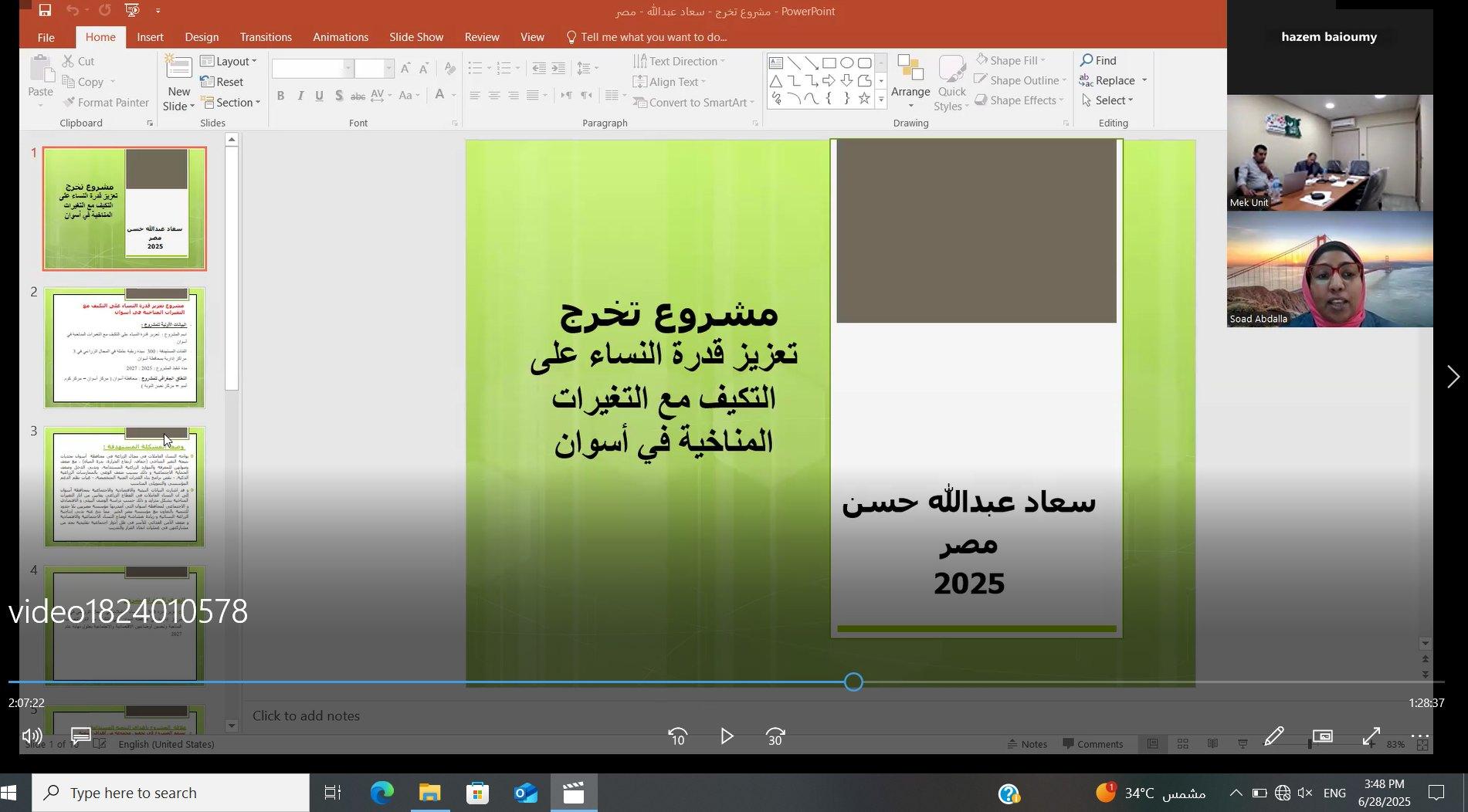Screen dimensions: 1468x812
Task: Toggle Justify paragraph alignment
Action: pyautogui.click(x=533, y=96)
